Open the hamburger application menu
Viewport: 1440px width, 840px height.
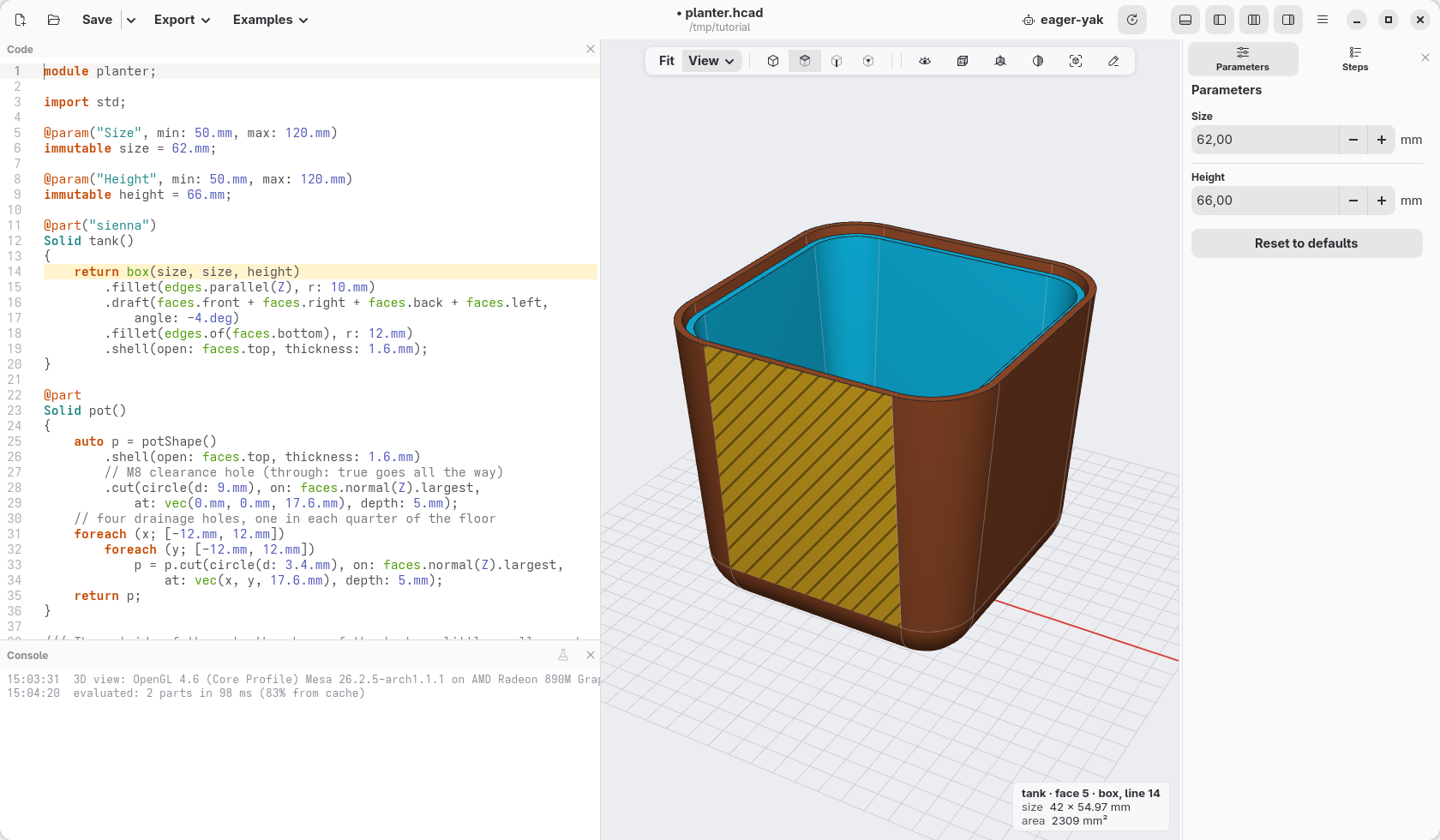click(1323, 20)
